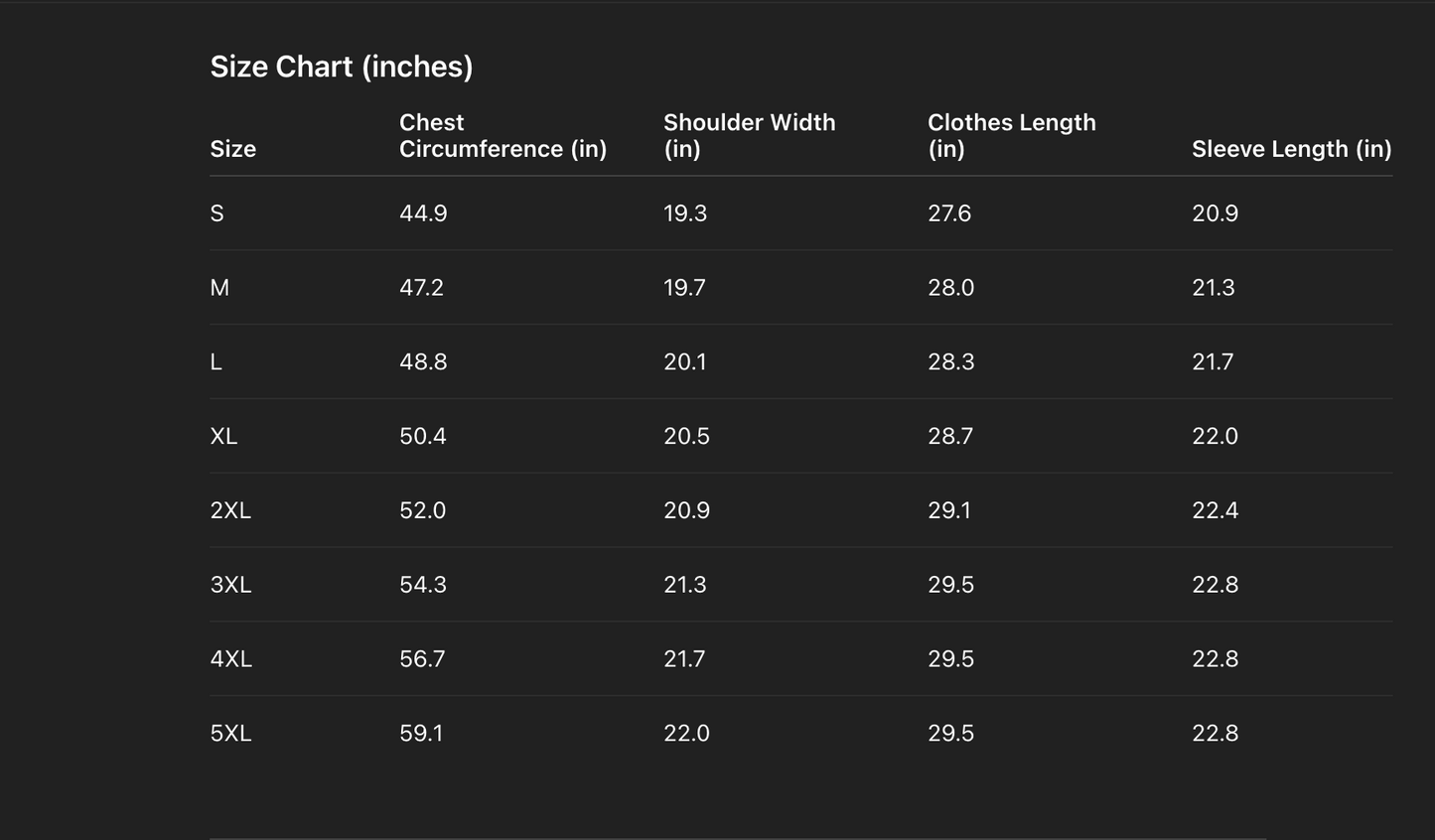Click chest value 44.9 for size S

423,213
